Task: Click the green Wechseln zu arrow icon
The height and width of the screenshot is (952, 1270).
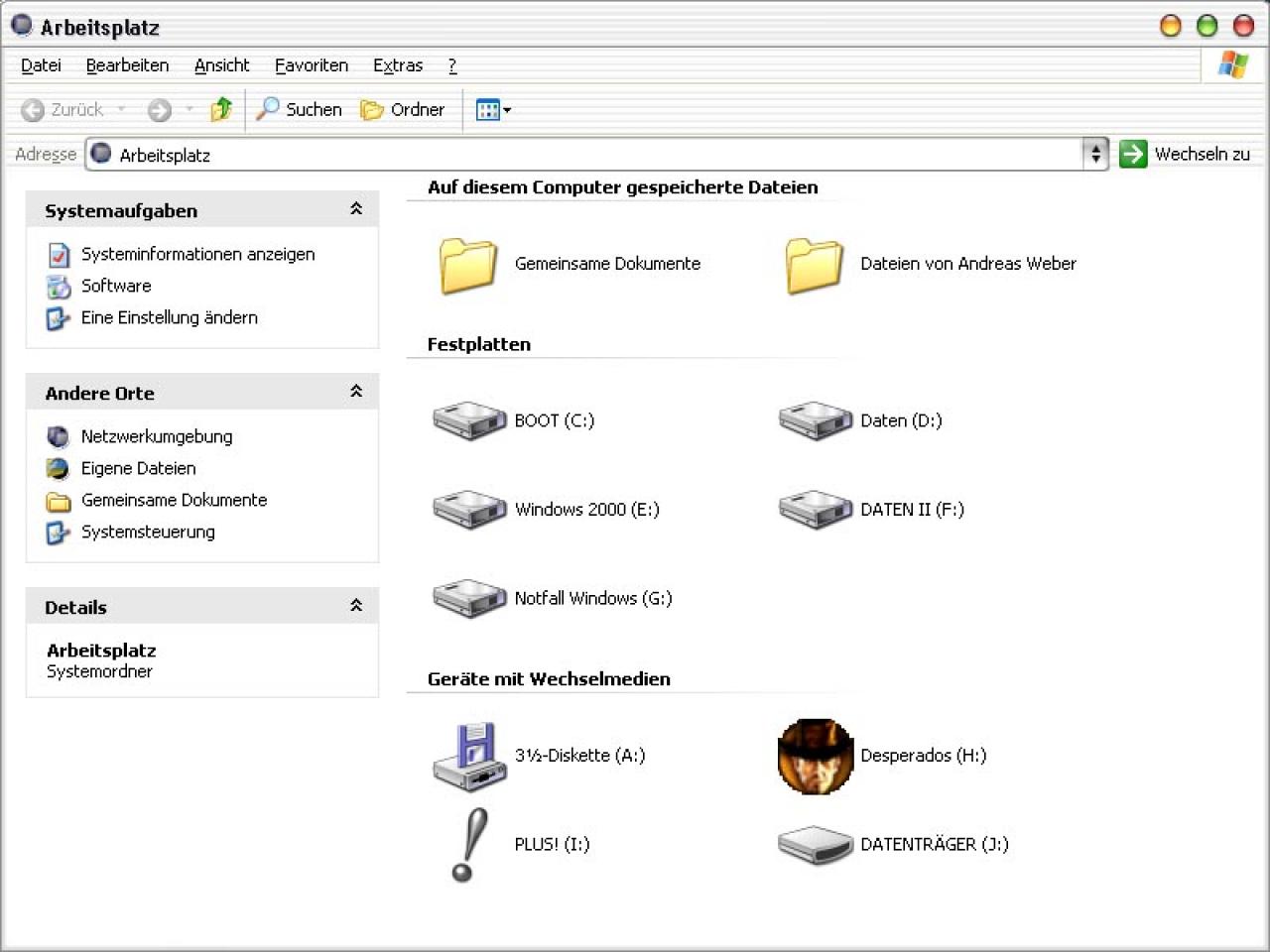Action: pos(1133,154)
